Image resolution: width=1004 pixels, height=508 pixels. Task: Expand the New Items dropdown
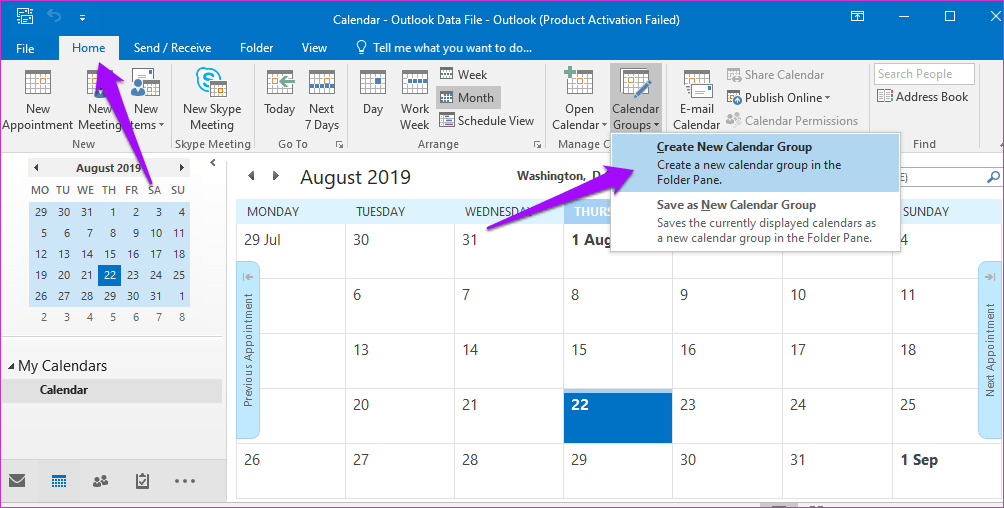(145, 99)
